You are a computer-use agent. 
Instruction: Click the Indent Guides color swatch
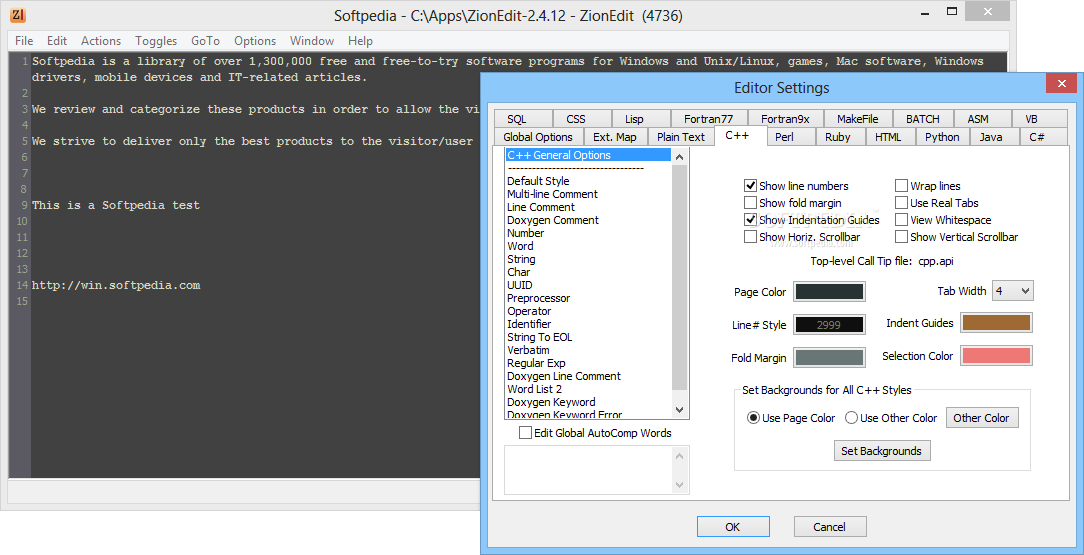click(996, 322)
